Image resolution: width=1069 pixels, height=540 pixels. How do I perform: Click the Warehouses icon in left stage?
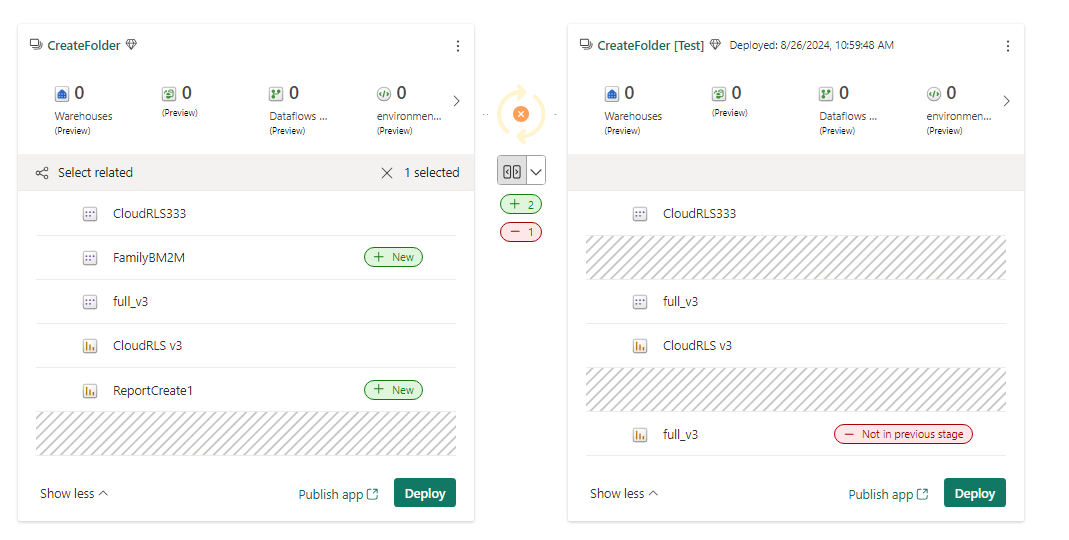[61, 94]
